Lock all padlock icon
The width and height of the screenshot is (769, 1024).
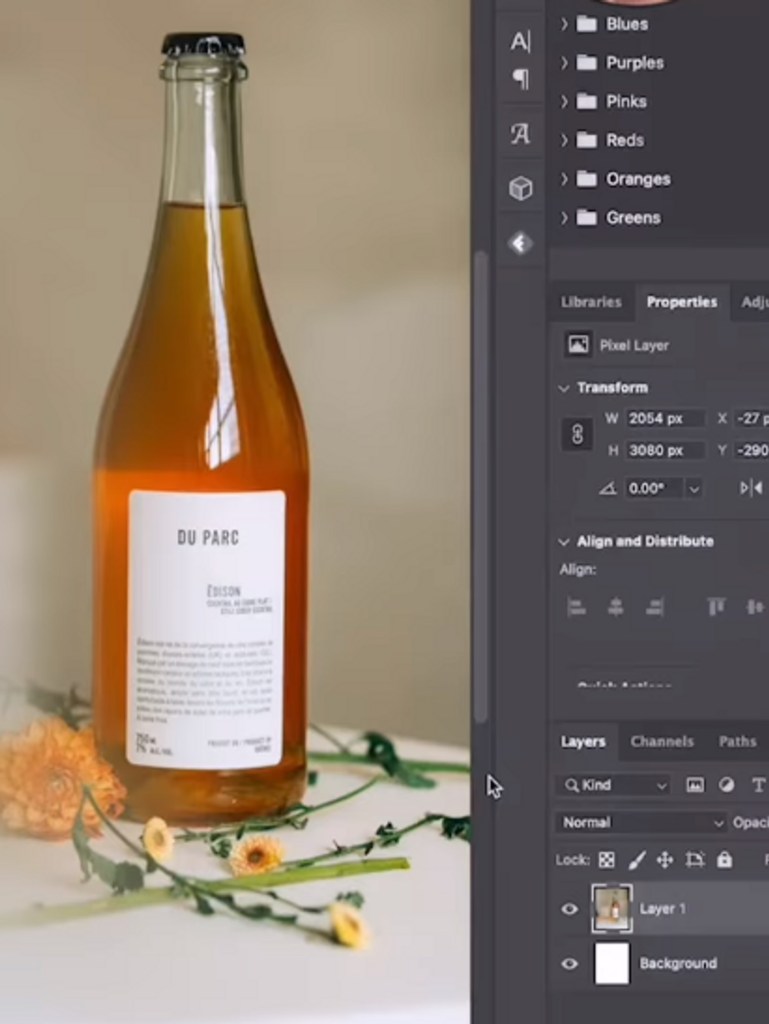click(725, 859)
